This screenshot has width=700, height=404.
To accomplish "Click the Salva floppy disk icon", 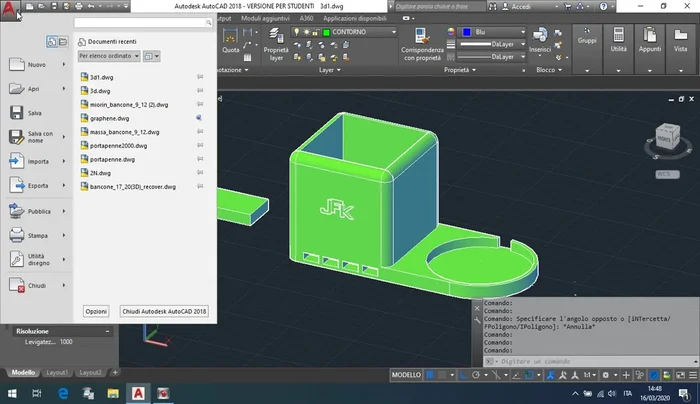I will [x=18, y=113].
